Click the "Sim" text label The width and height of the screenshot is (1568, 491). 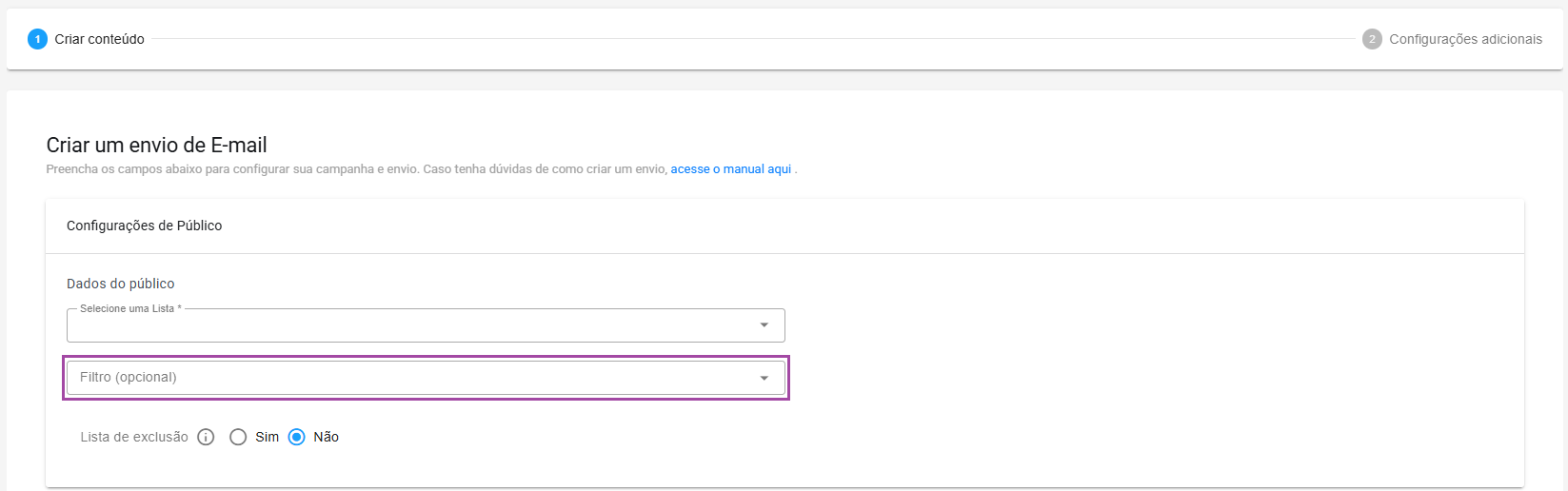268,437
